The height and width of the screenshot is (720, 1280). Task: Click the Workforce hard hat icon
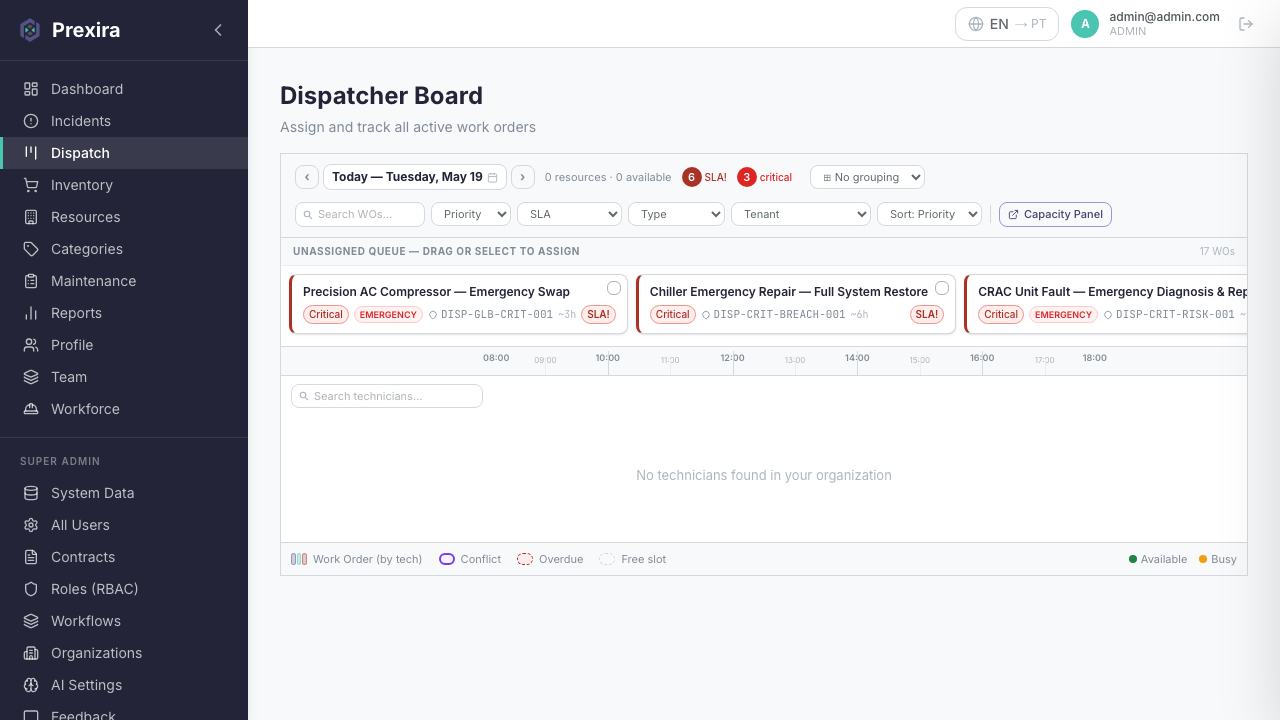click(x=31, y=409)
